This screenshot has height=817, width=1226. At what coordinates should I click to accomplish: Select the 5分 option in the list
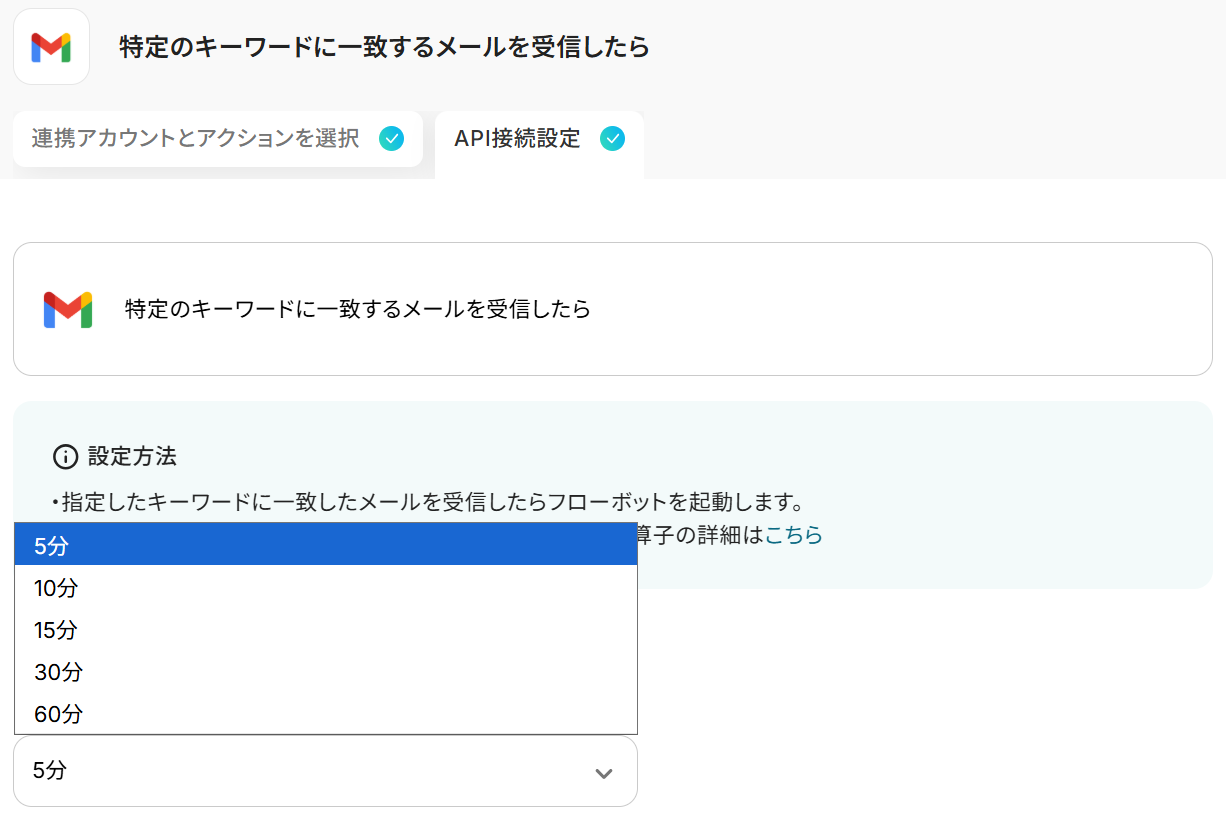[325, 545]
